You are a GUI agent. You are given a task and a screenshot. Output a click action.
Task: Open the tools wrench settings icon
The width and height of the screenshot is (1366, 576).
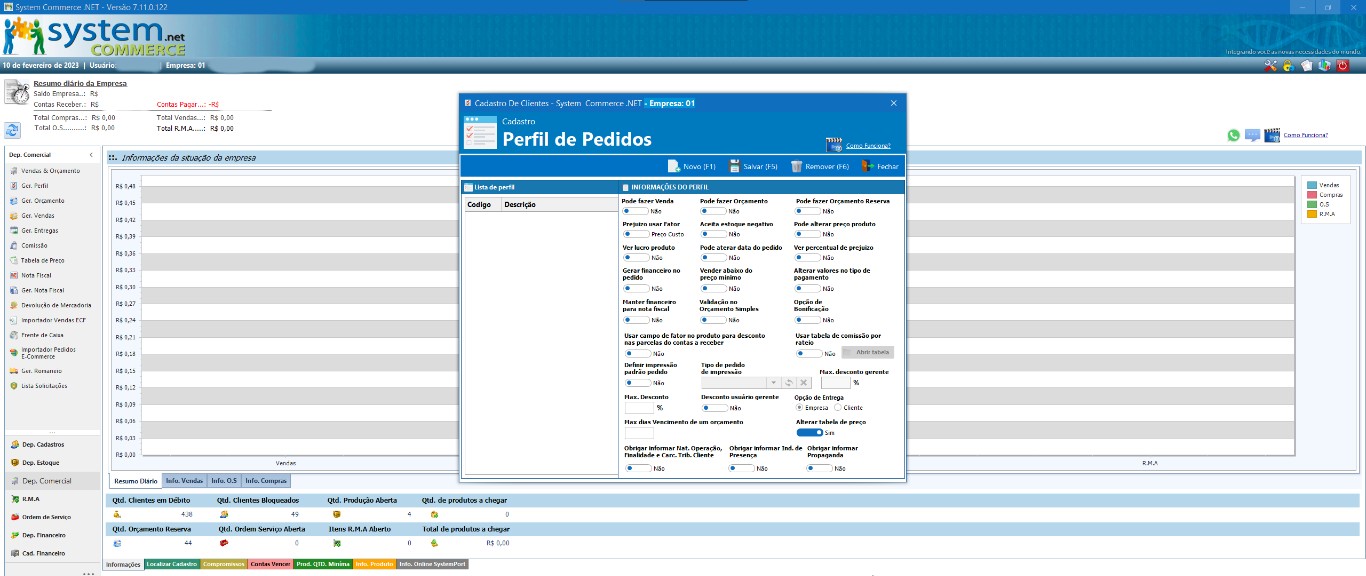tap(1271, 66)
